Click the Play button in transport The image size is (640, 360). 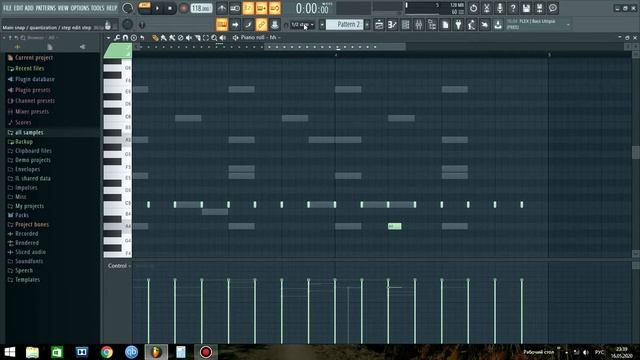pos(157,8)
